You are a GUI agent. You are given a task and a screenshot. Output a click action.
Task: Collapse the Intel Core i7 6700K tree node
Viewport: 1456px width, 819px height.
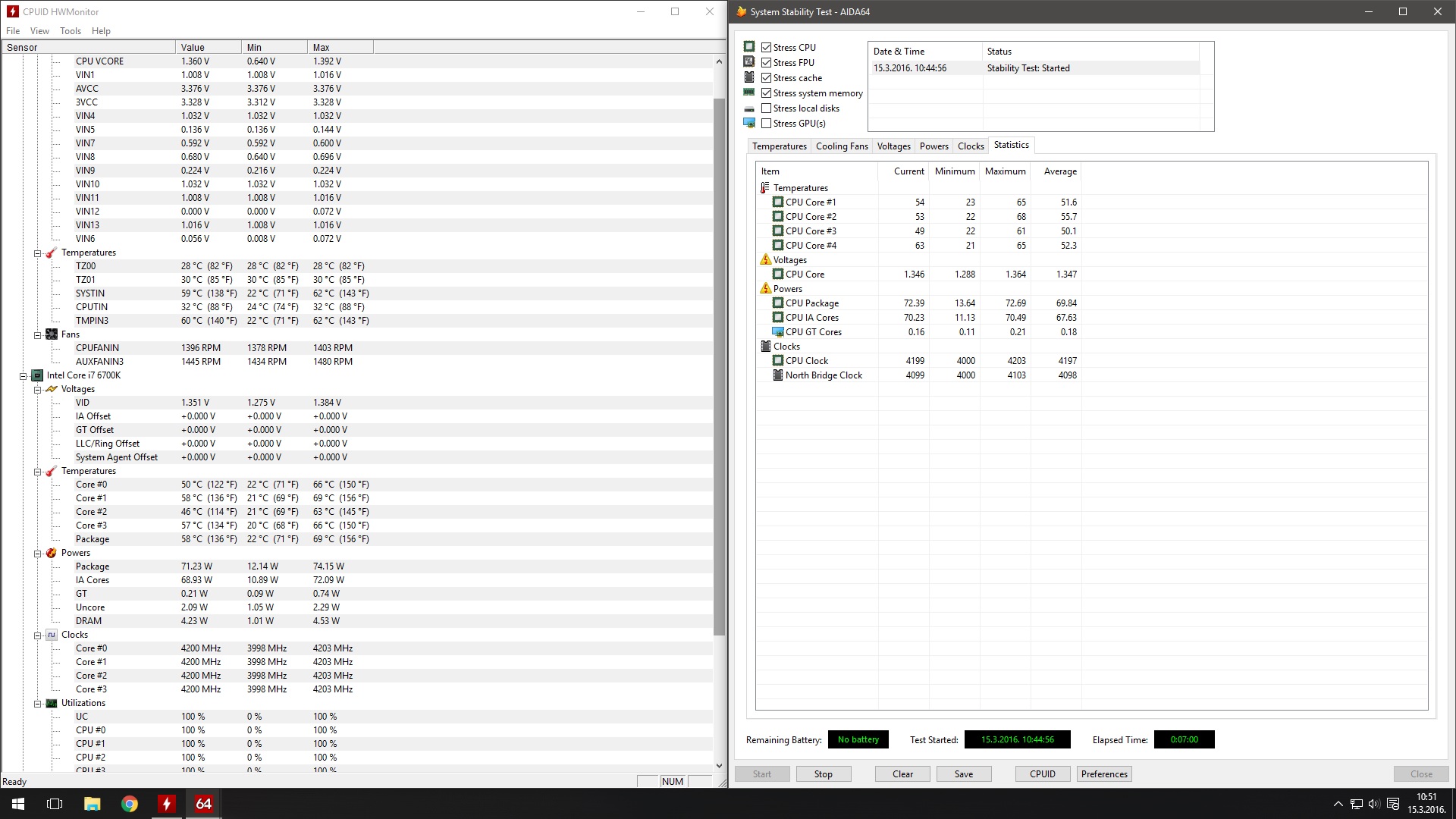(x=24, y=375)
